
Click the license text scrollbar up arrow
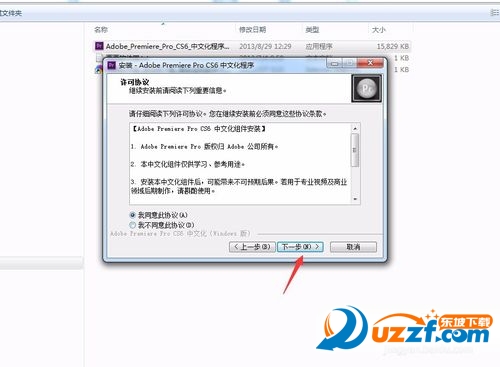pos(355,128)
